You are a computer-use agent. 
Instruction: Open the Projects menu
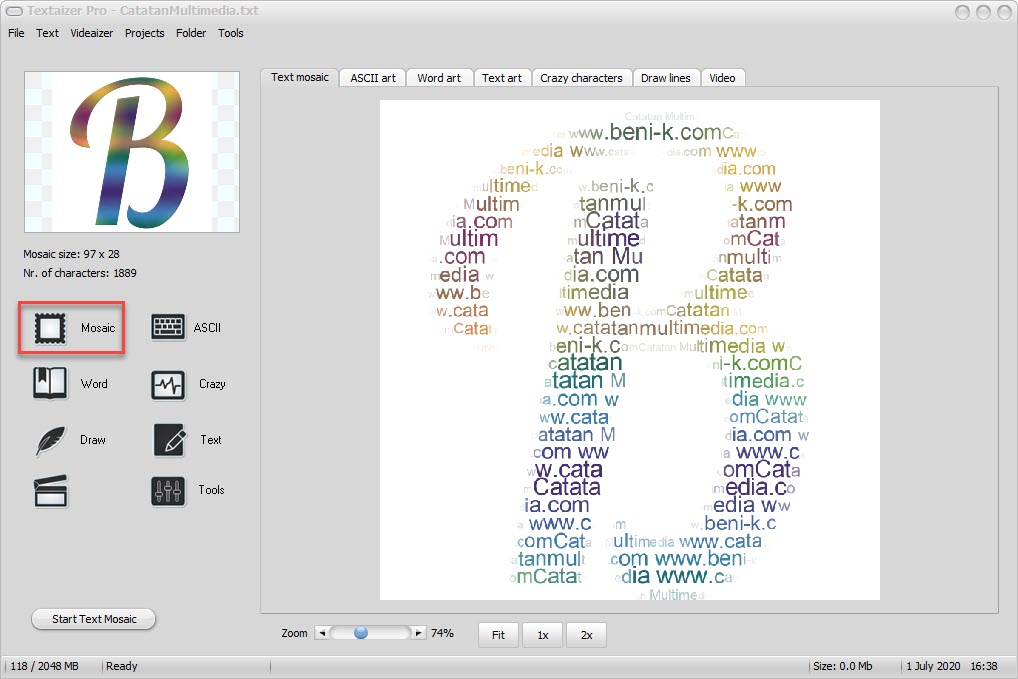pyautogui.click(x=145, y=33)
